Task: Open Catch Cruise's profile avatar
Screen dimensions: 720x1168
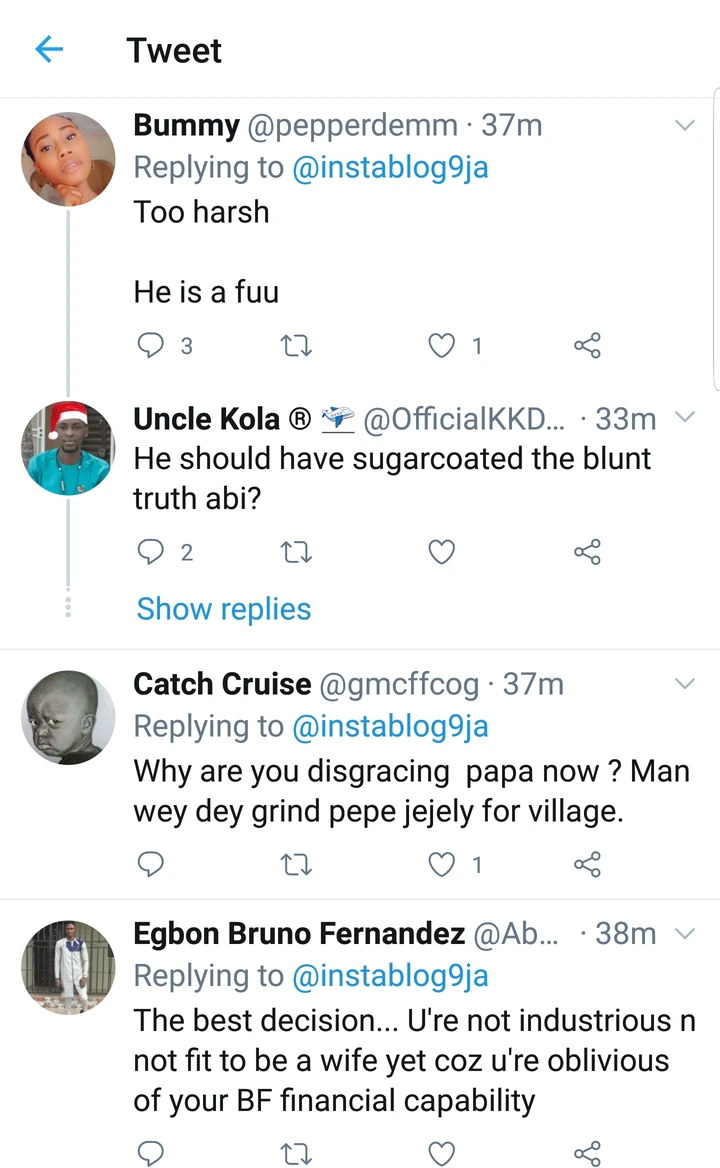Action: point(69,717)
